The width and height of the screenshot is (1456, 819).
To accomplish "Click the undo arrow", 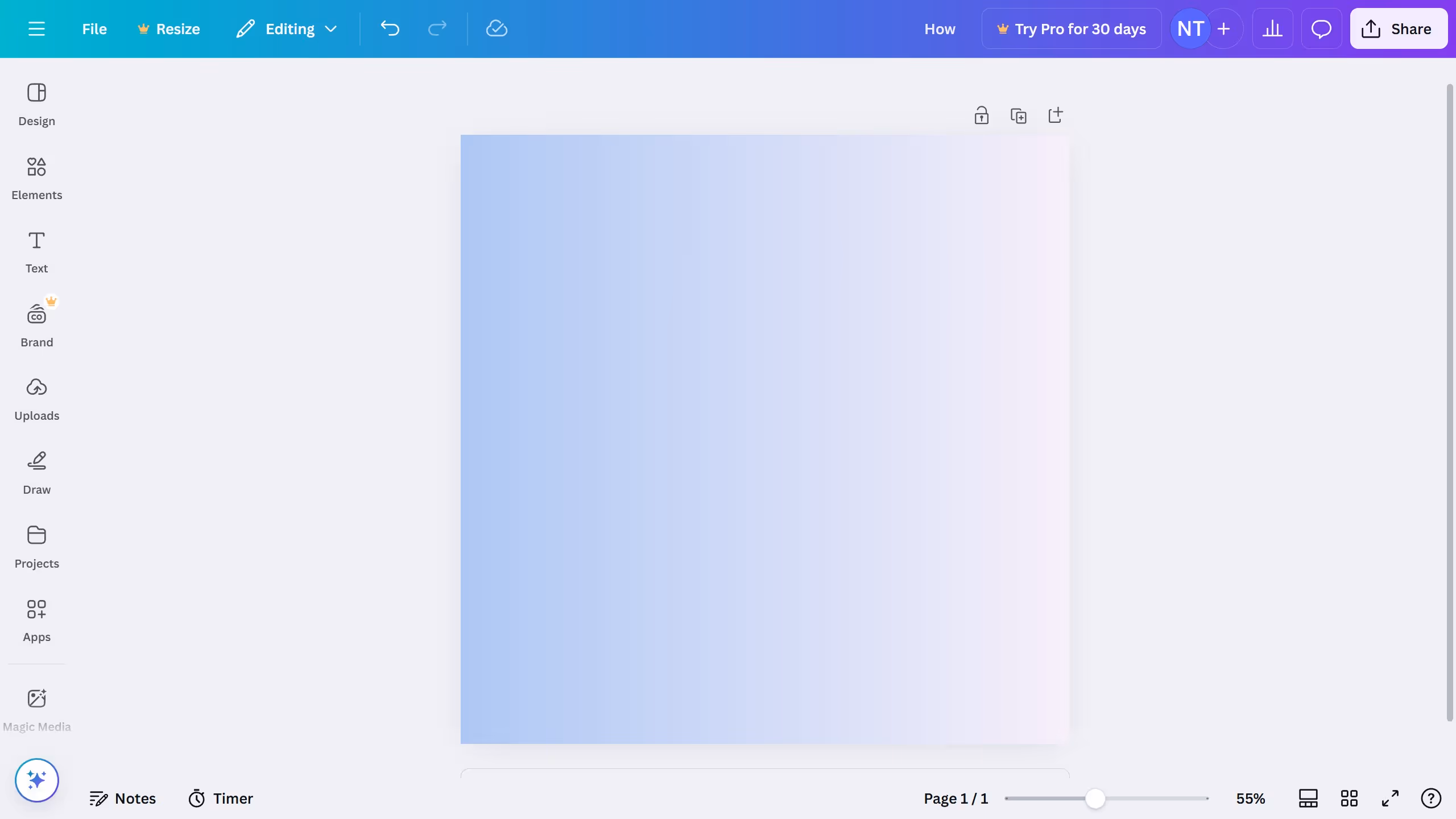I will click(x=390, y=28).
